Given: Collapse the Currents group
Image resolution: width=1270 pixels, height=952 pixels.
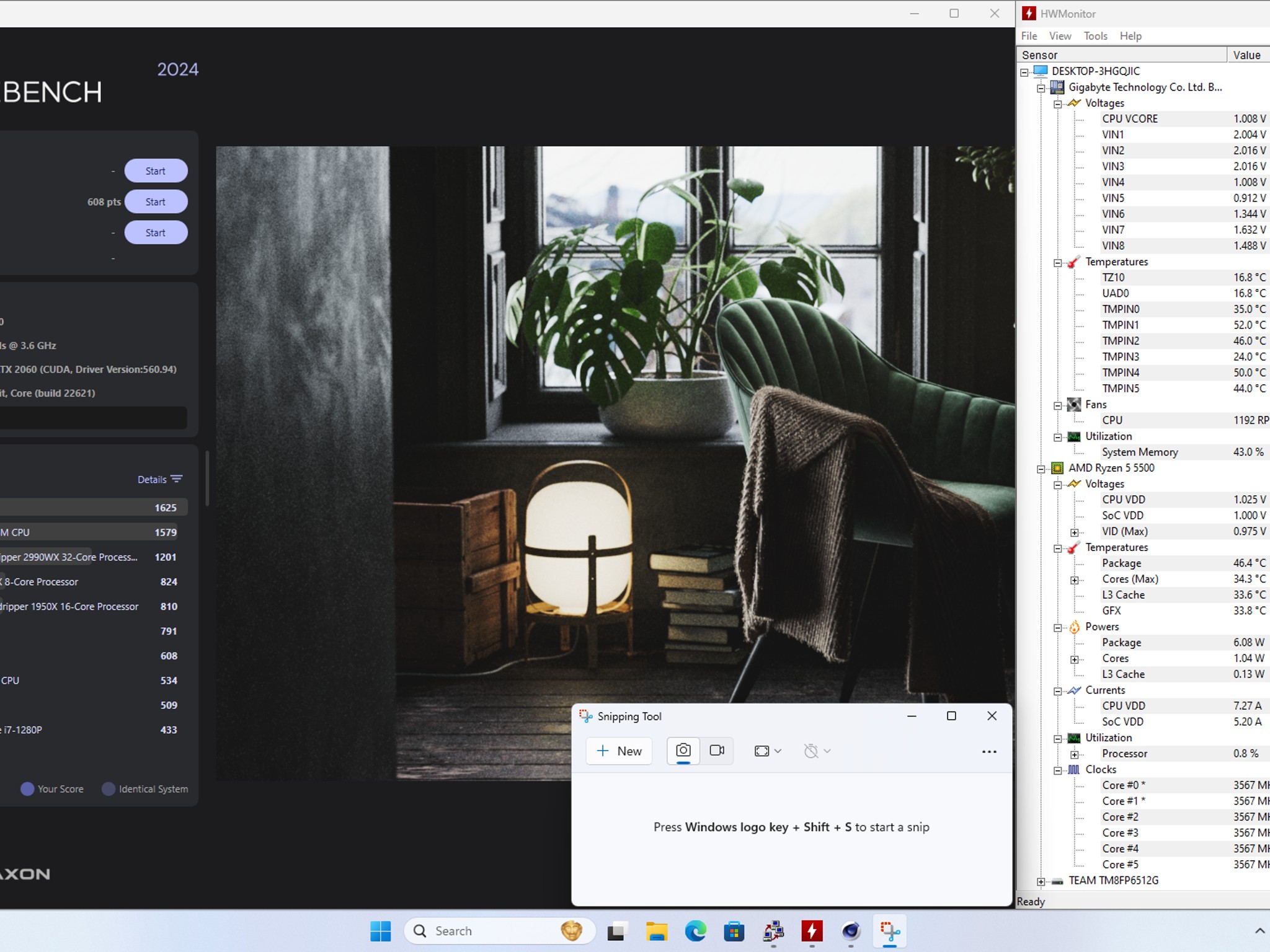Looking at the screenshot, I should (1058, 691).
